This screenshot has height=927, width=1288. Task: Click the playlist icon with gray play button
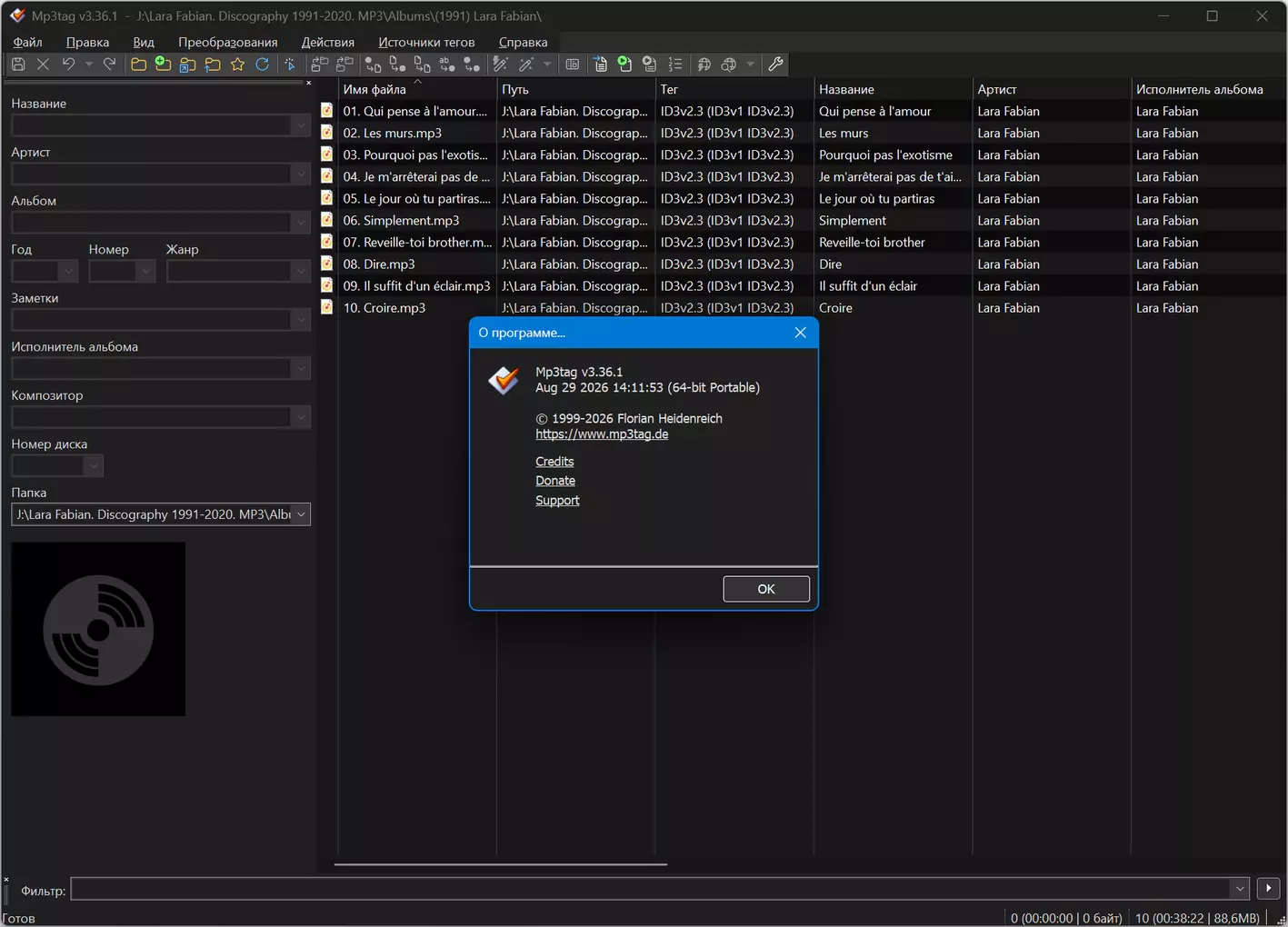click(650, 65)
